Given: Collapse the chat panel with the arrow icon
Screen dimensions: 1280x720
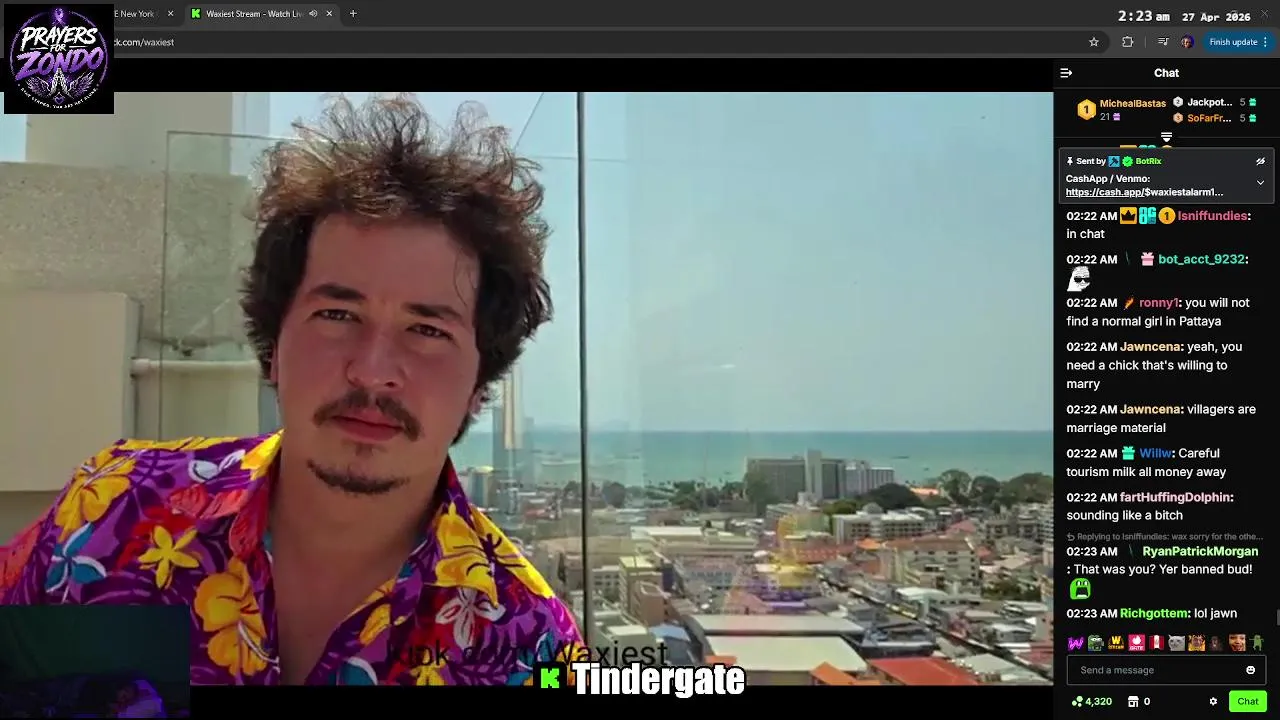Looking at the screenshot, I should pos(1066,73).
